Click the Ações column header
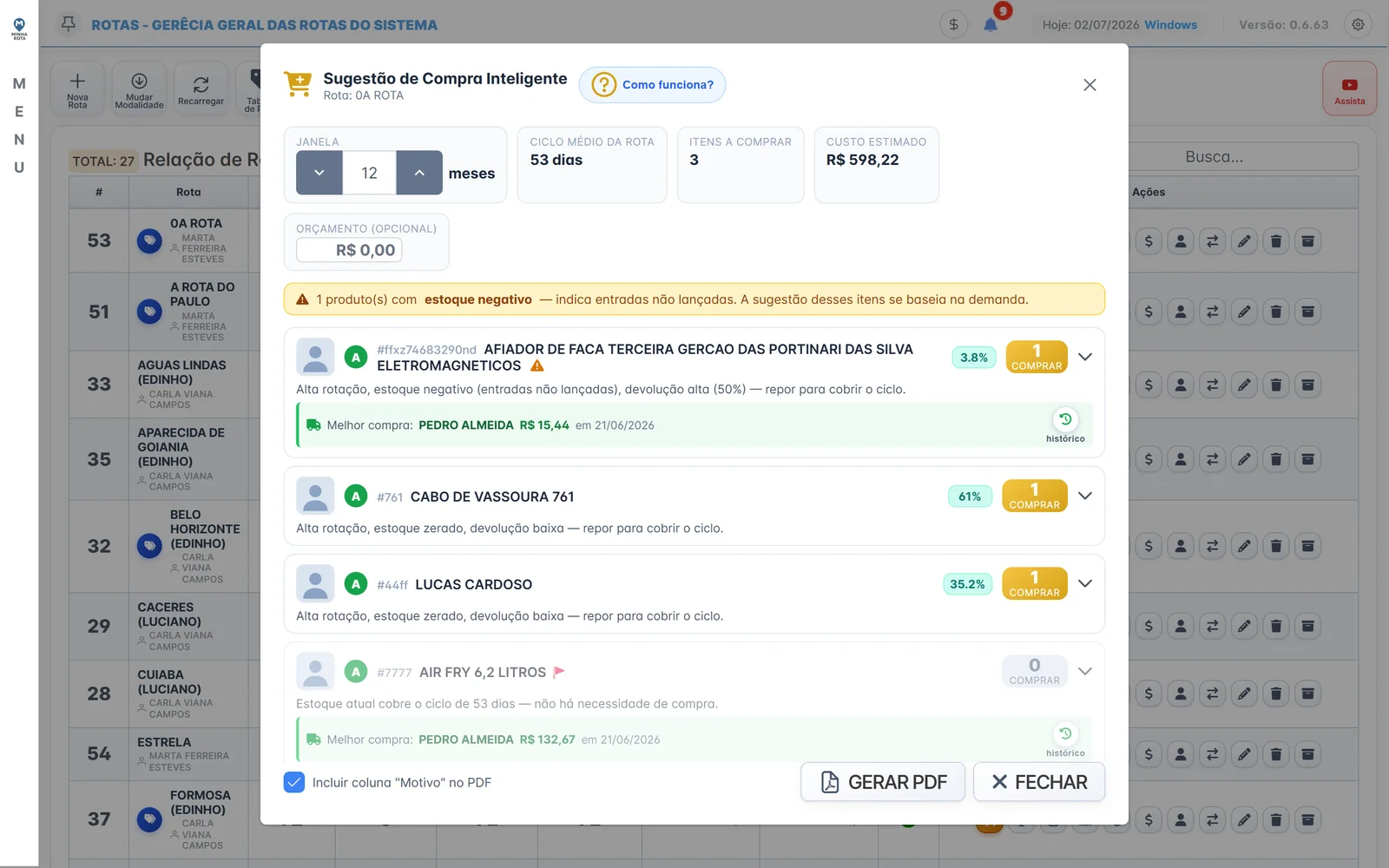The width and height of the screenshot is (1389, 868). coord(1149,192)
